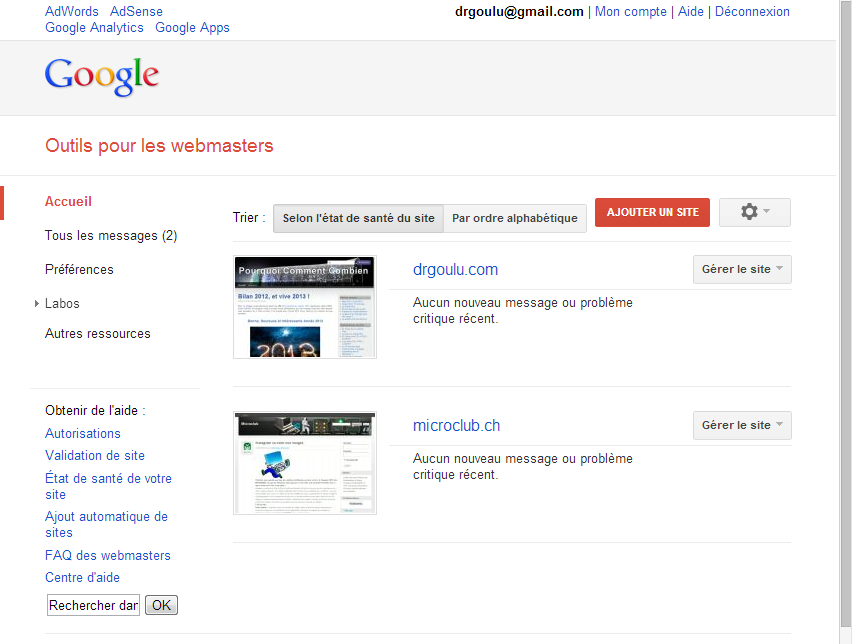The image size is (852, 644).
Task: Open the microclub.ch site link
Action: point(456,426)
